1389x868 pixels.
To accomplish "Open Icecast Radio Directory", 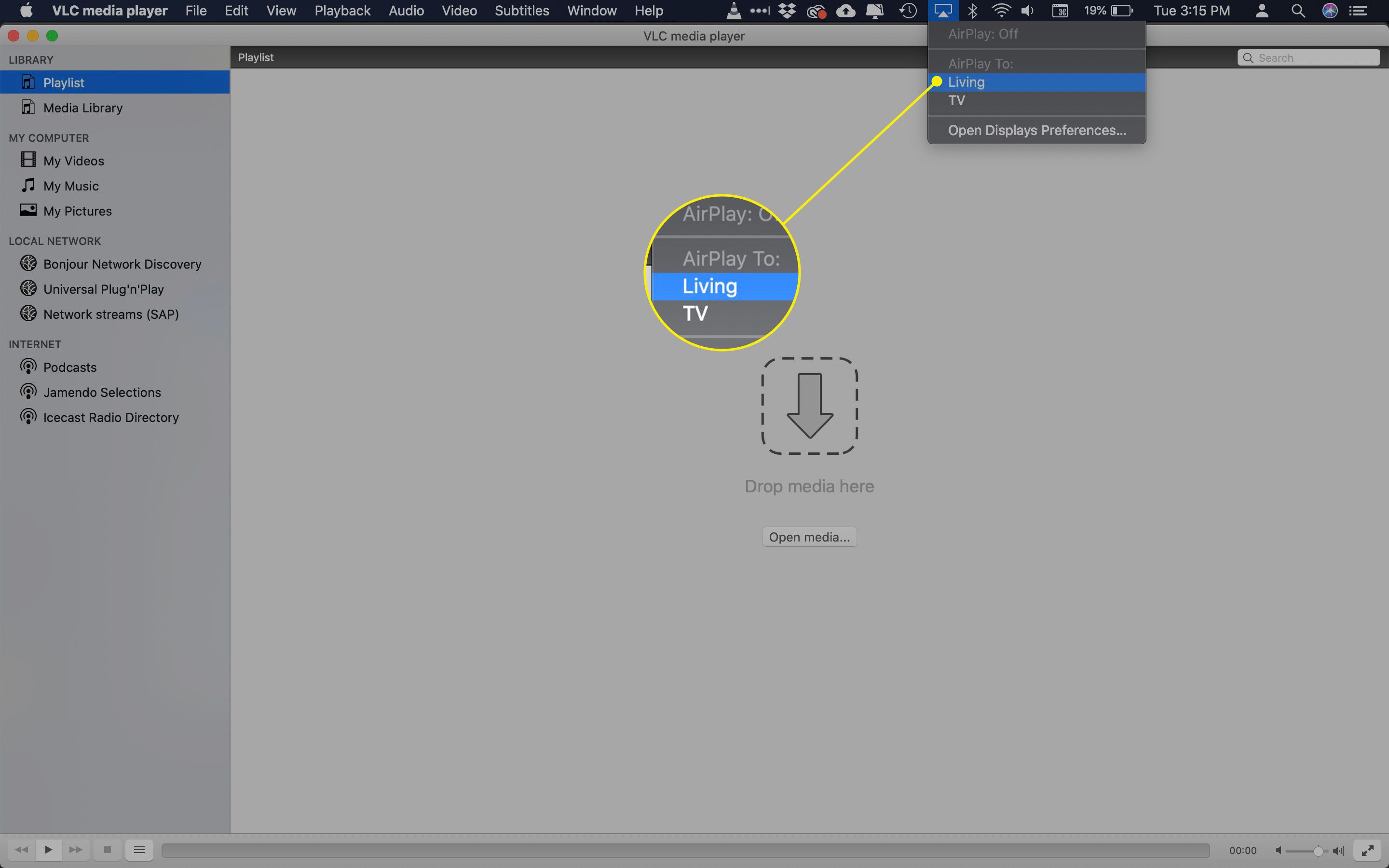I will point(115,417).
